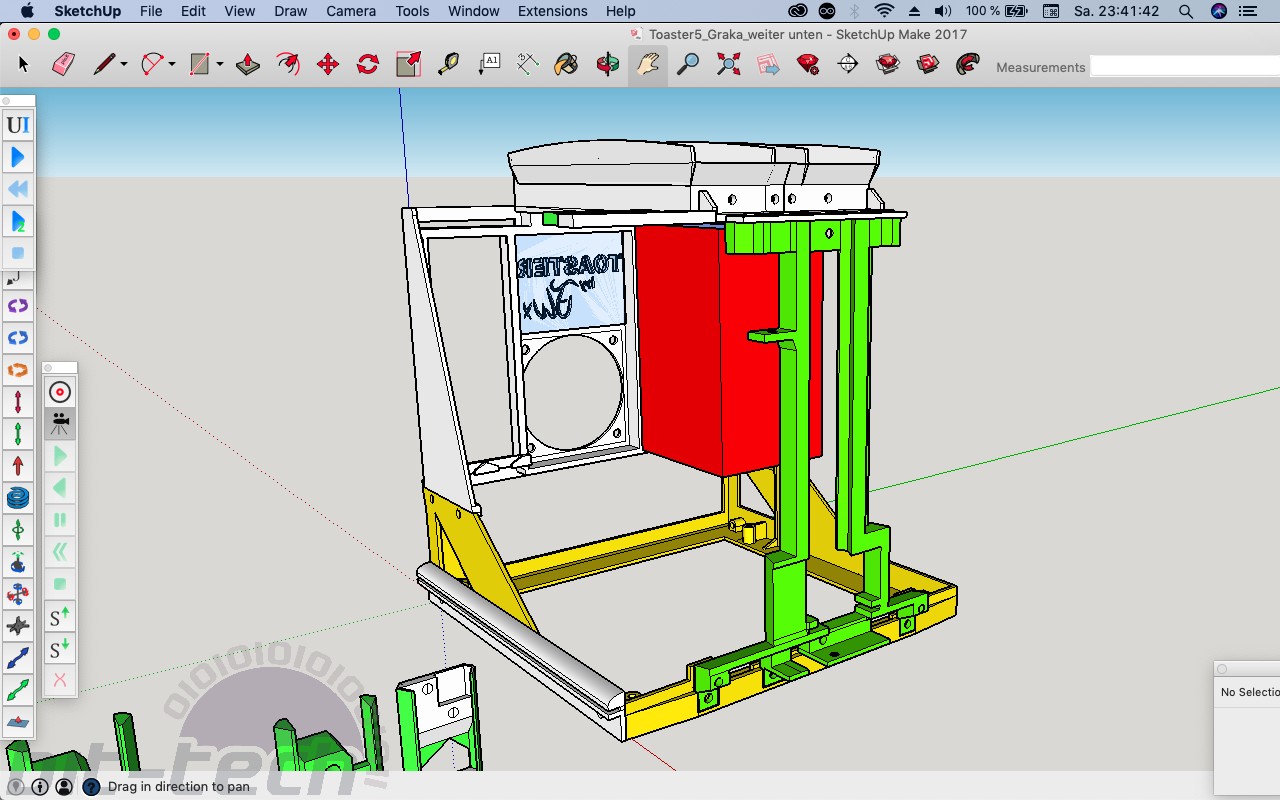Select the Arc drawing tool
Viewport: 1280px width, 800px height.
click(152, 65)
